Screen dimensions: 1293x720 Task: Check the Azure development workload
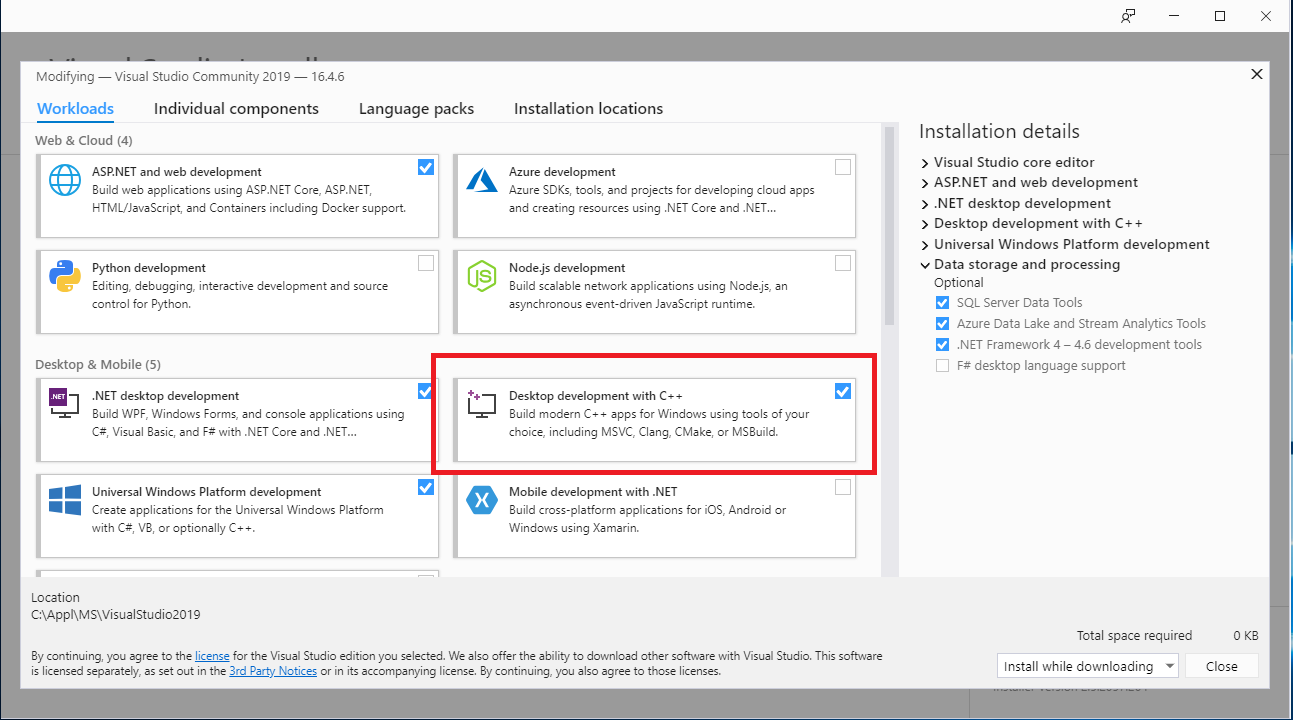pyautogui.click(x=843, y=167)
